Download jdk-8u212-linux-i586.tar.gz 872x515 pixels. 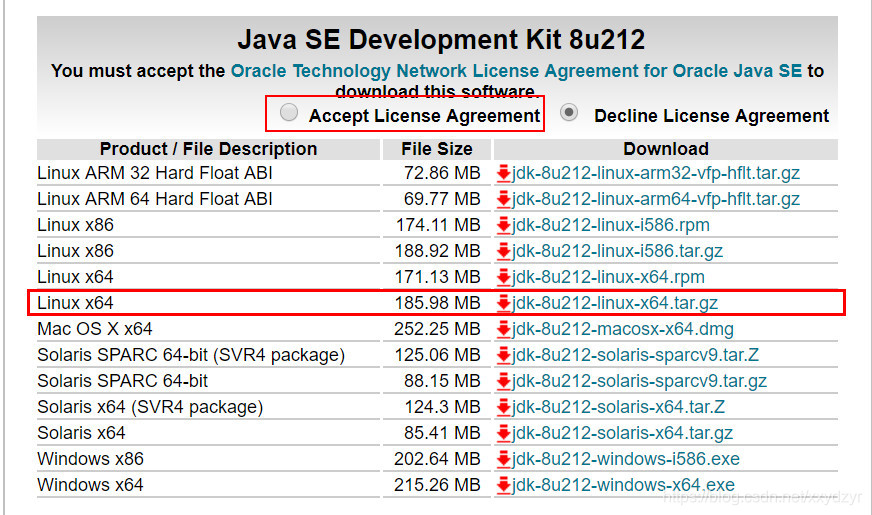point(617,251)
